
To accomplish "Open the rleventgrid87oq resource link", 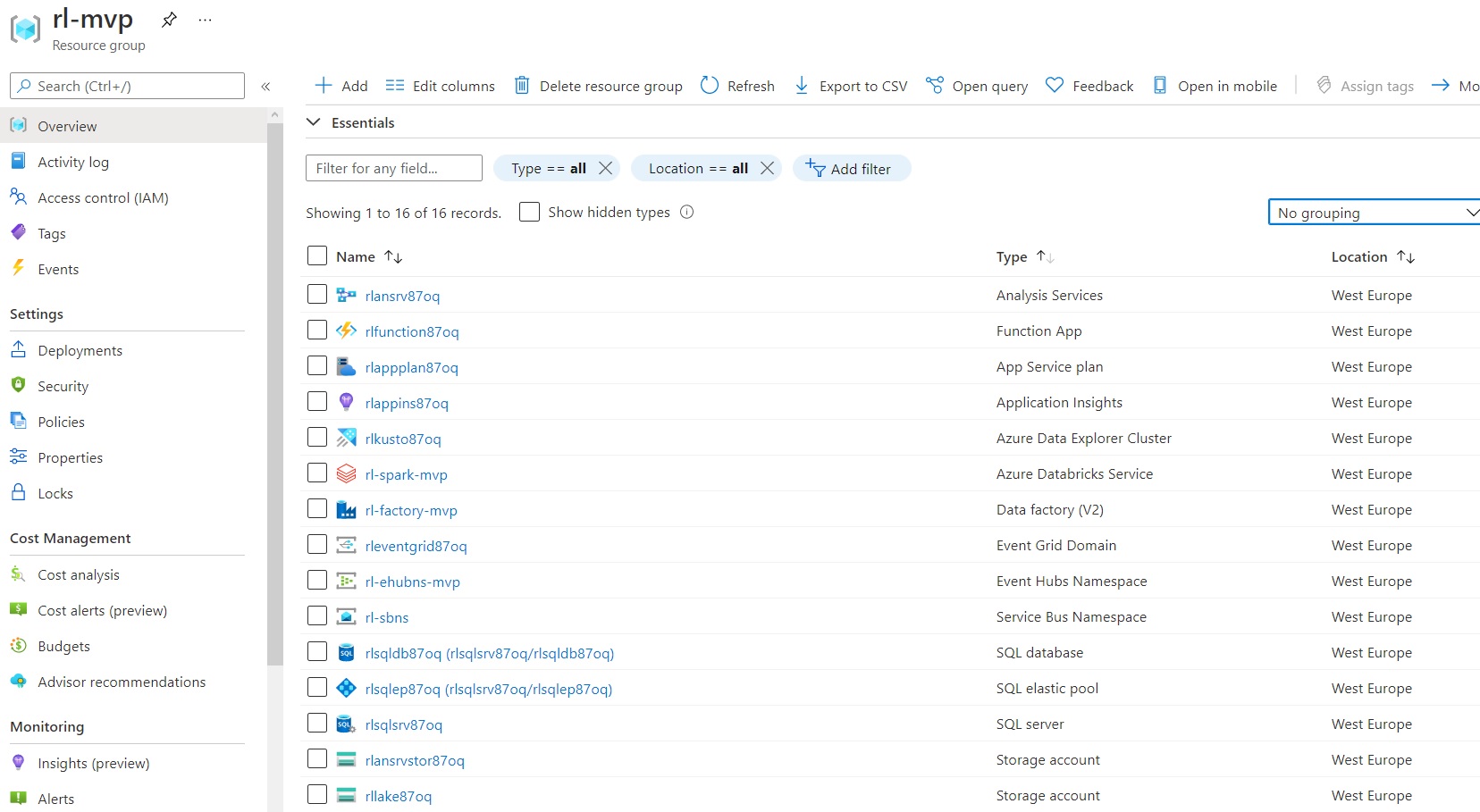I will click(416, 546).
